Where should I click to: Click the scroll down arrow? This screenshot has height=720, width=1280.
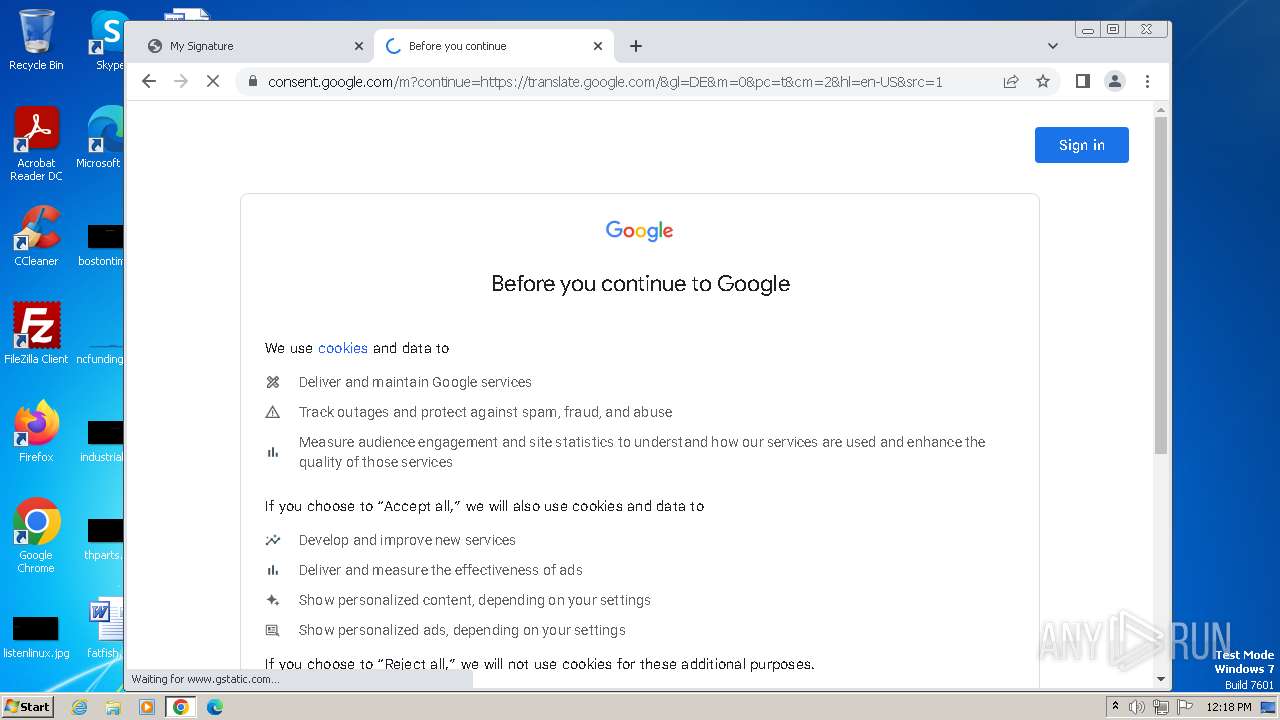coord(1161,679)
